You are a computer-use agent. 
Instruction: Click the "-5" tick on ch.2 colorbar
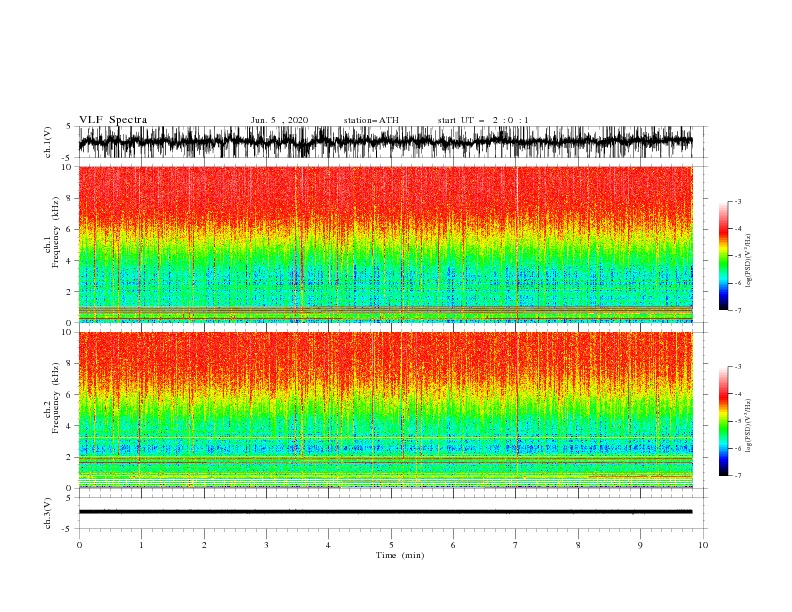737,421
